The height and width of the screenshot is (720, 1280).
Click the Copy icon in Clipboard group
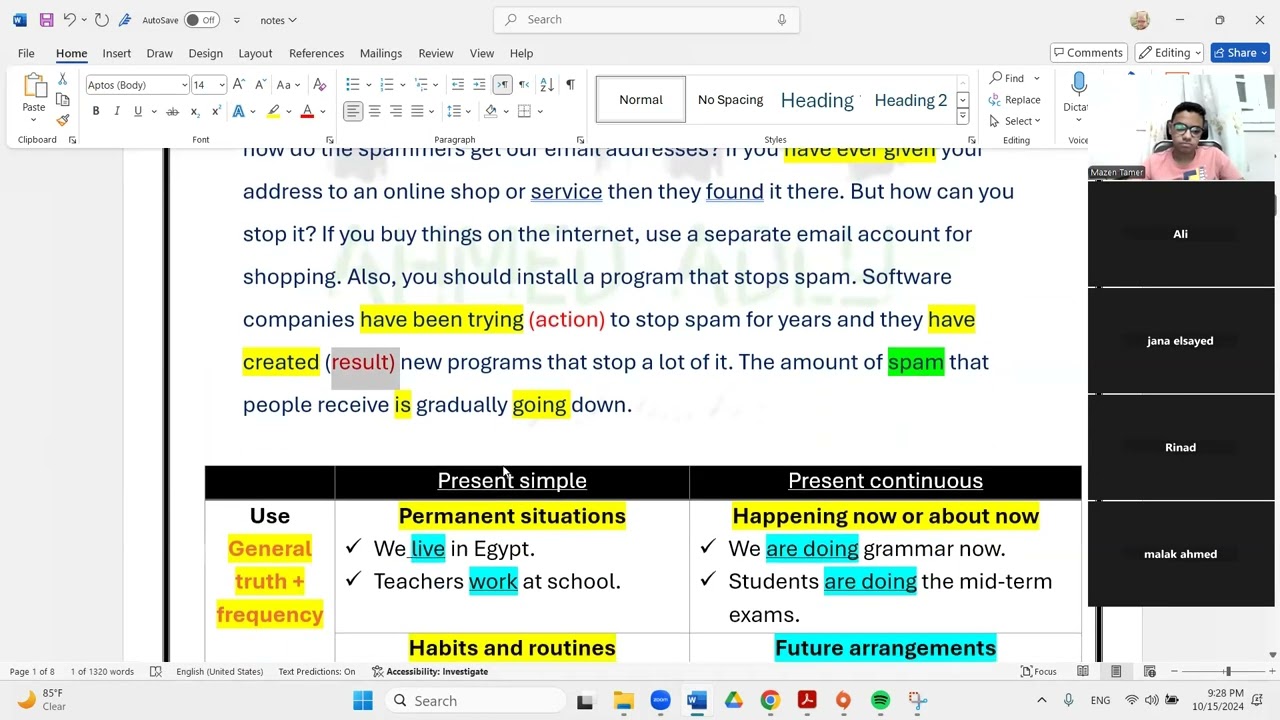point(62,100)
